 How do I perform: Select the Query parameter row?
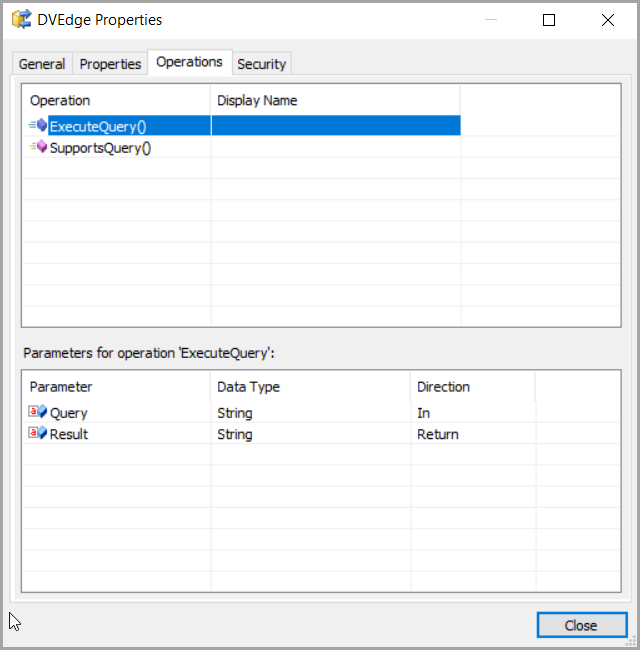[279, 413]
